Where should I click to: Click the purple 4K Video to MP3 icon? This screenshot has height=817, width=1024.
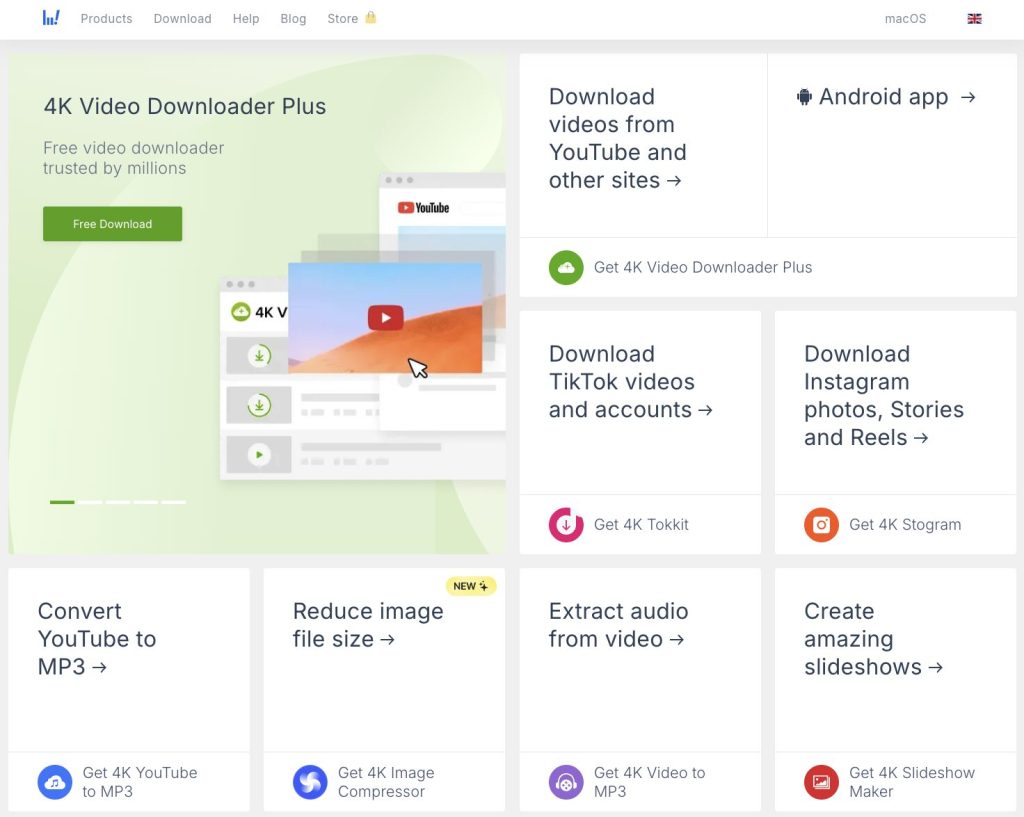click(566, 782)
